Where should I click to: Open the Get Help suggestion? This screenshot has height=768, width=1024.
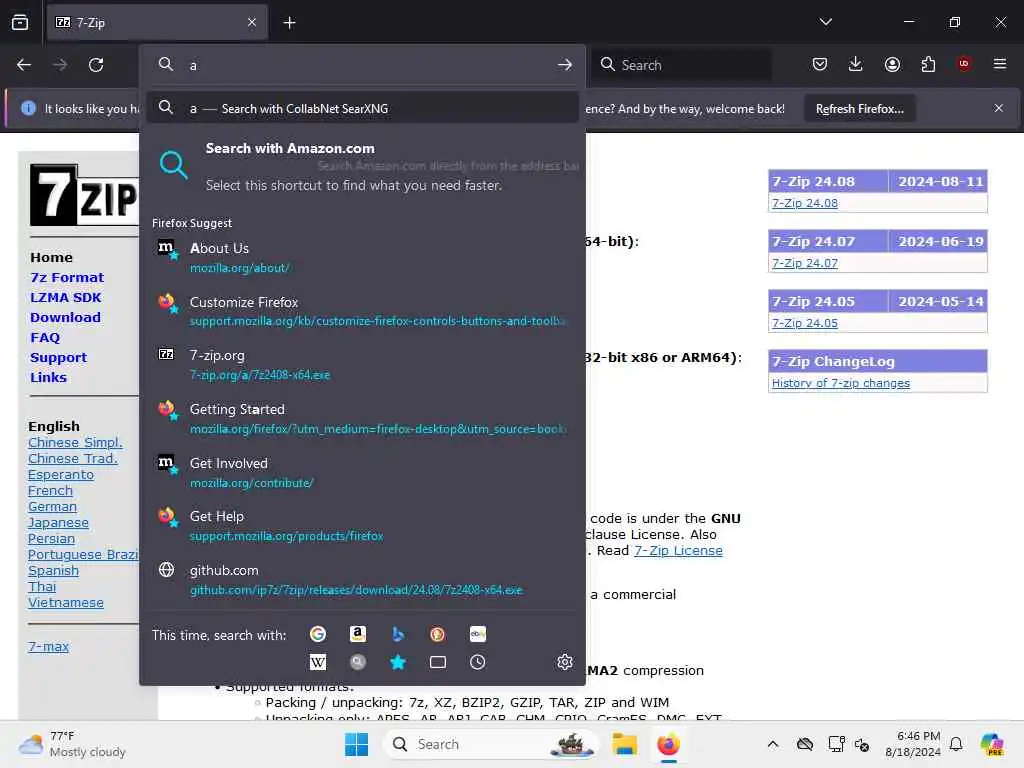362,525
